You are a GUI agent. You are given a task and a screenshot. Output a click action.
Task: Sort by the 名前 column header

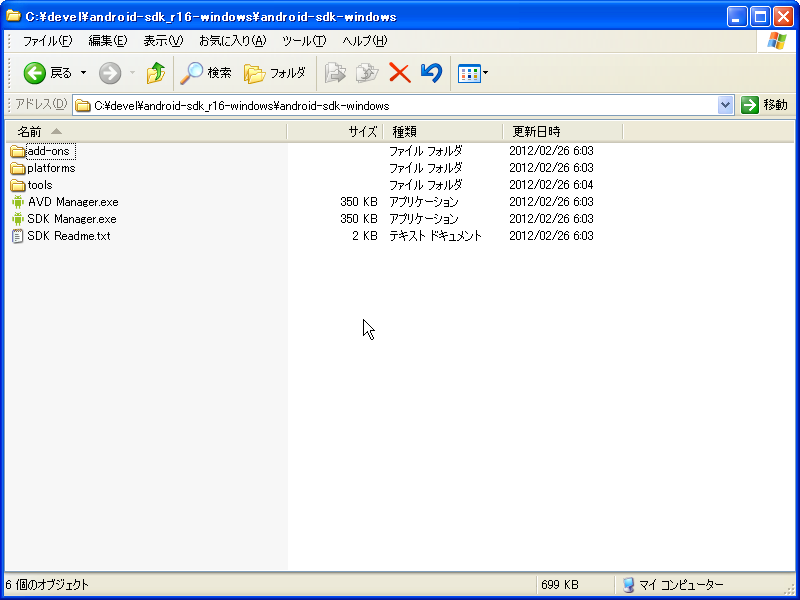(146, 132)
